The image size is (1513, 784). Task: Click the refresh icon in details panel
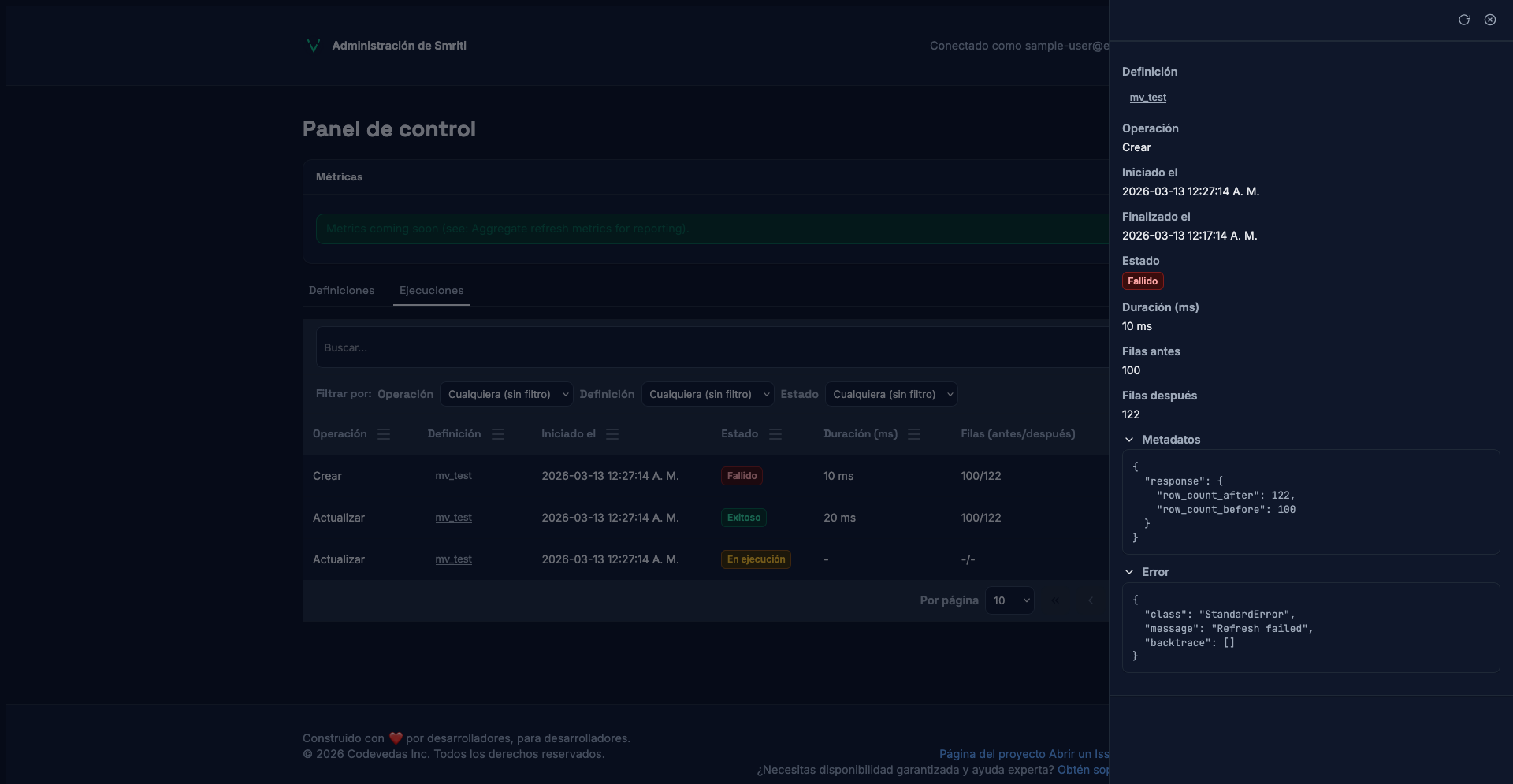point(1464,20)
